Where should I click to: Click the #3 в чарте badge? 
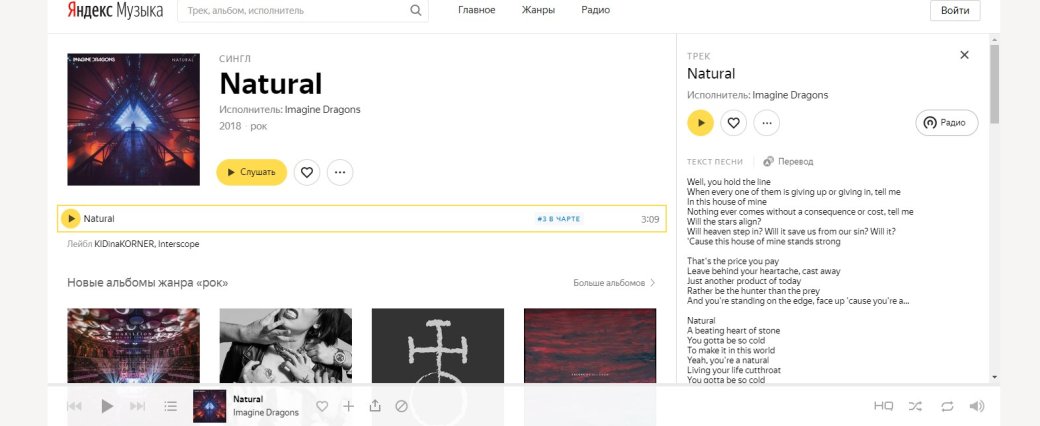[x=558, y=219]
